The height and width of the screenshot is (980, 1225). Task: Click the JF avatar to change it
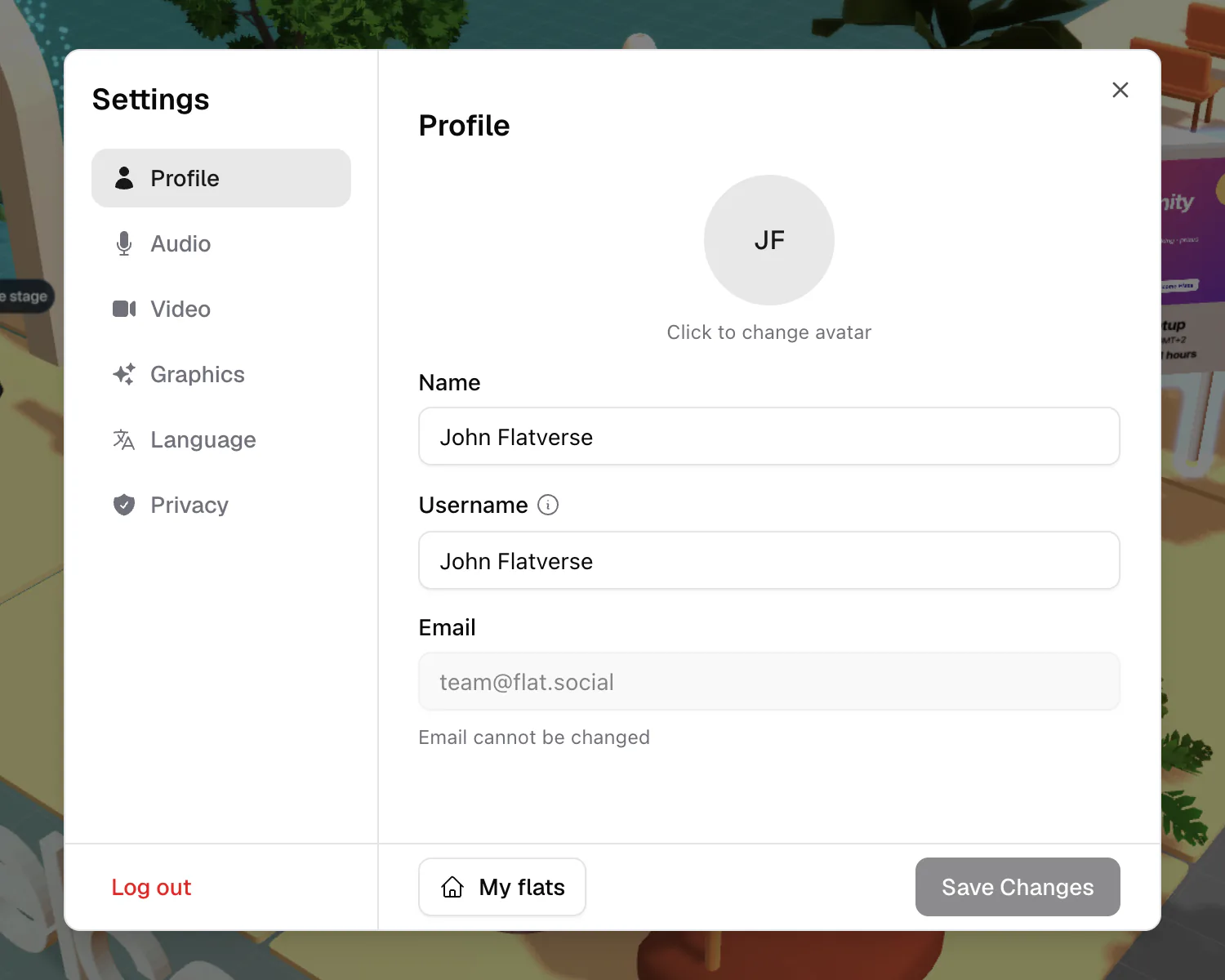click(769, 240)
